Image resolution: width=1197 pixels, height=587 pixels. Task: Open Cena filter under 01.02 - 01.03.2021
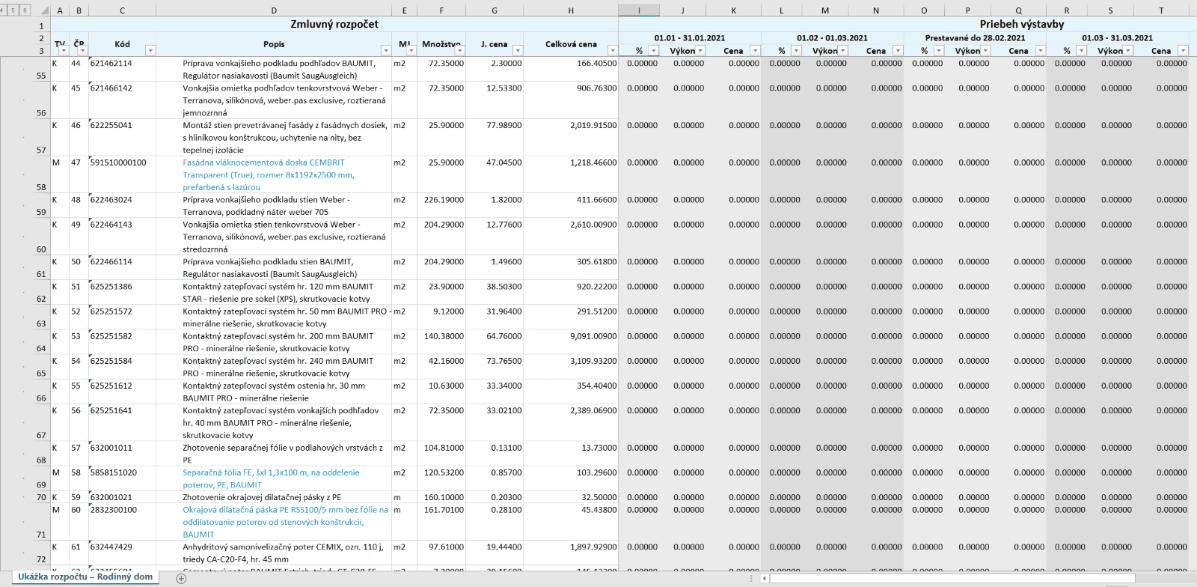pos(898,50)
